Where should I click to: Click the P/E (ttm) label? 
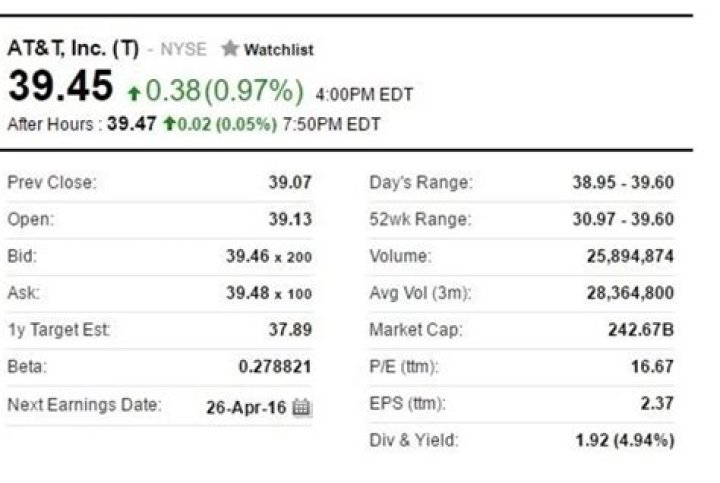(404, 367)
